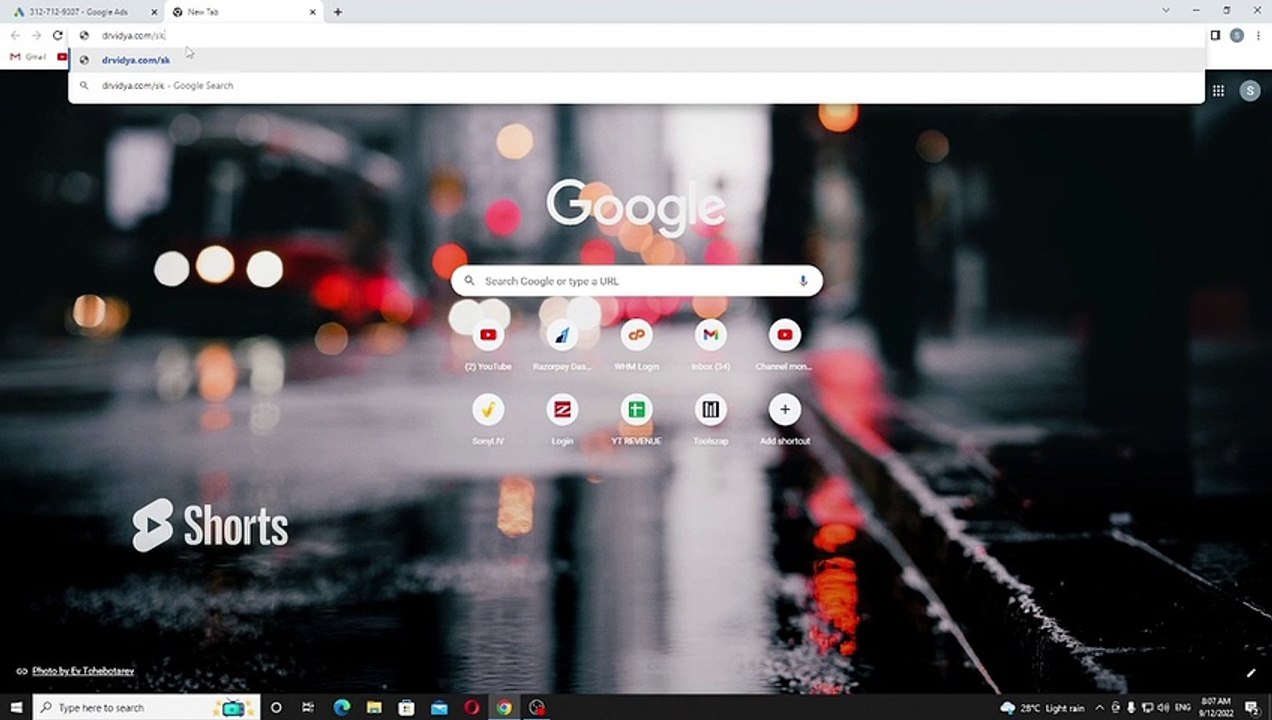Screen dimensions: 1272x720
Task: Click the address bar containing drvidya.com/sk
Action: 636,35
